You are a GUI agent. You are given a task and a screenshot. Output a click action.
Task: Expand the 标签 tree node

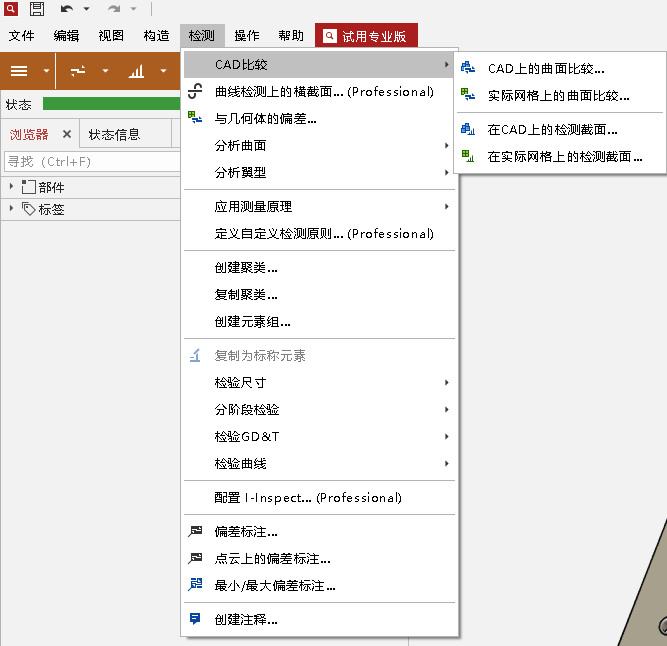tap(11, 208)
